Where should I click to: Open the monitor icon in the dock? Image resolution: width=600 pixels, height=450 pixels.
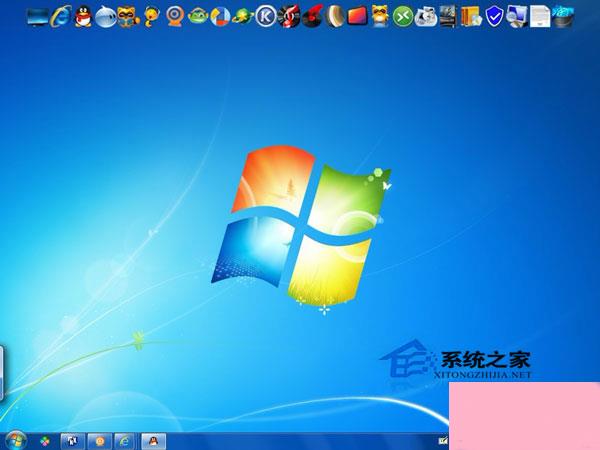click(x=38, y=17)
